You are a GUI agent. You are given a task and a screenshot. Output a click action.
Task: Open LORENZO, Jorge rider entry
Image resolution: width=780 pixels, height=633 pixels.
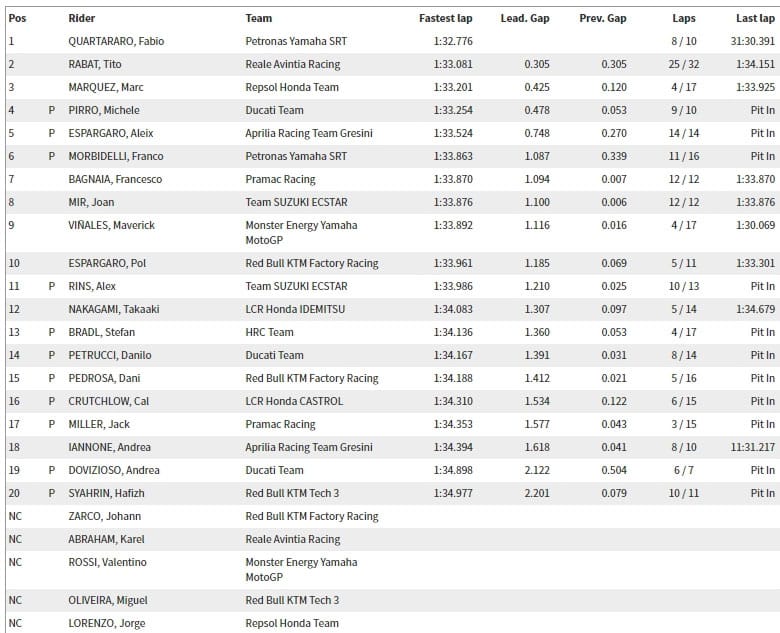click(106, 623)
